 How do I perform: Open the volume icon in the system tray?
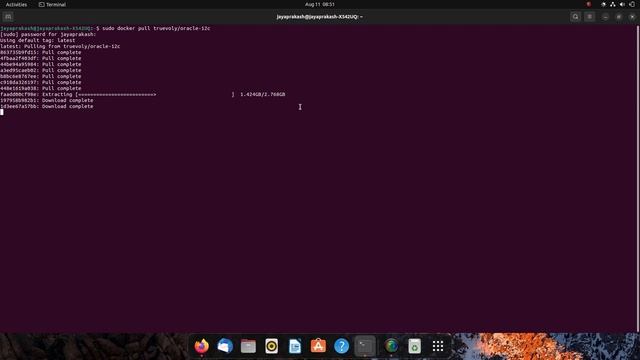622,4
